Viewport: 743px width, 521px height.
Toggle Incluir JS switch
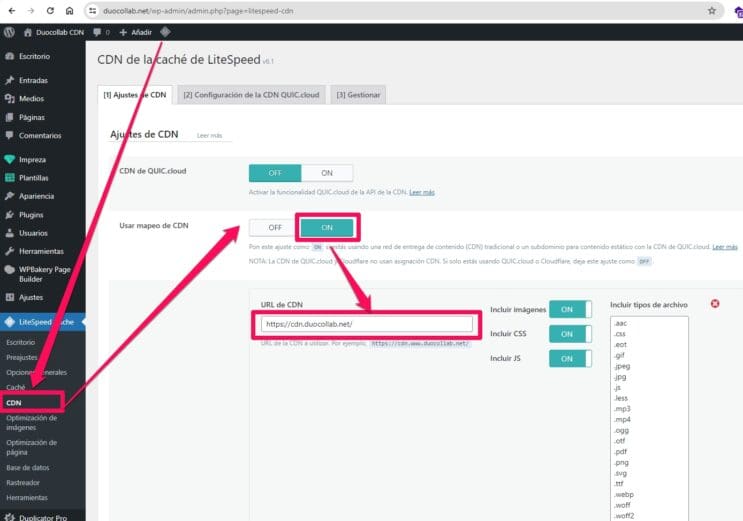pyautogui.click(x=571, y=359)
